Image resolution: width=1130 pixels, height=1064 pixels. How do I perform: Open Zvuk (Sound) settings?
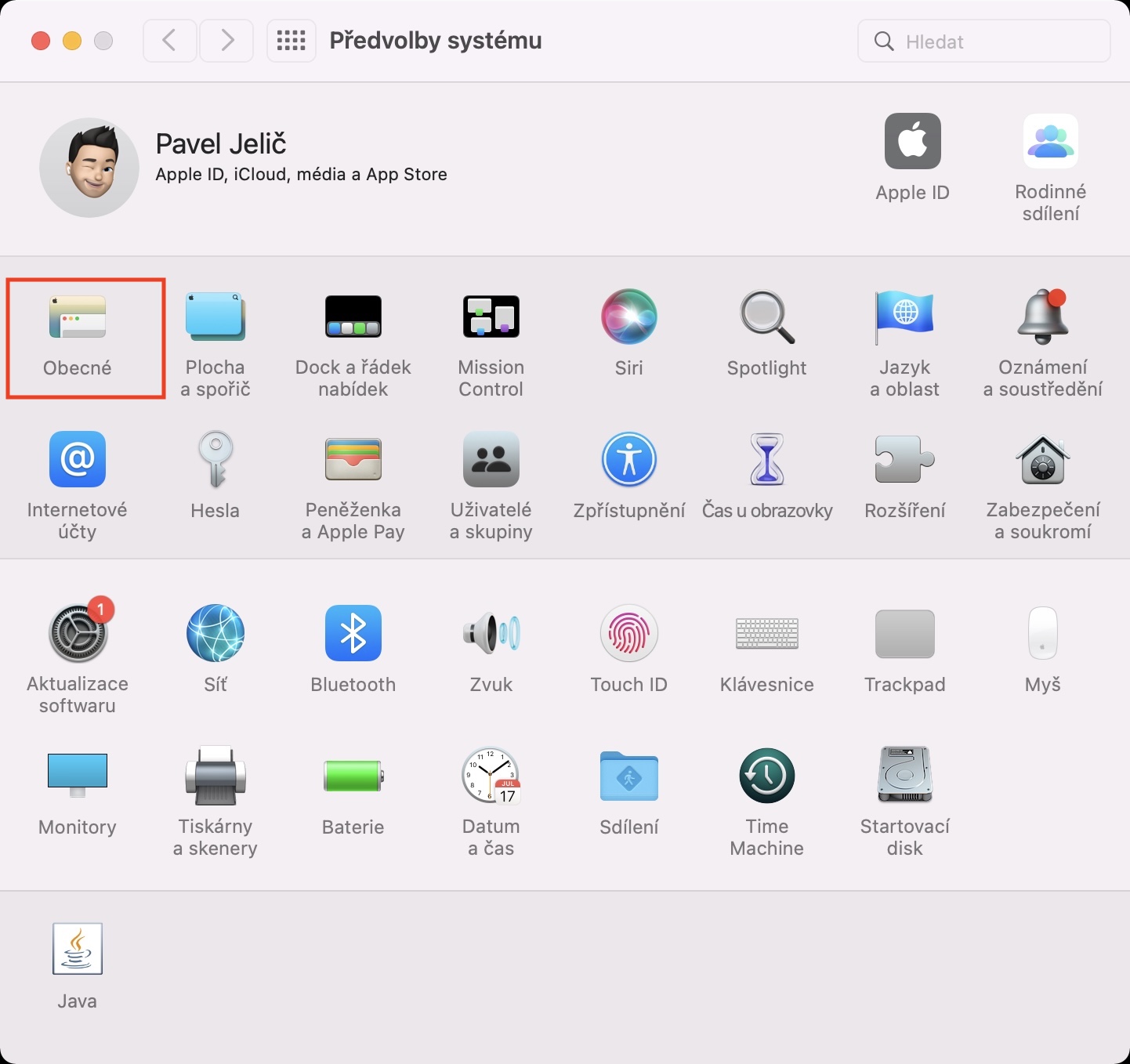(x=491, y=633)
